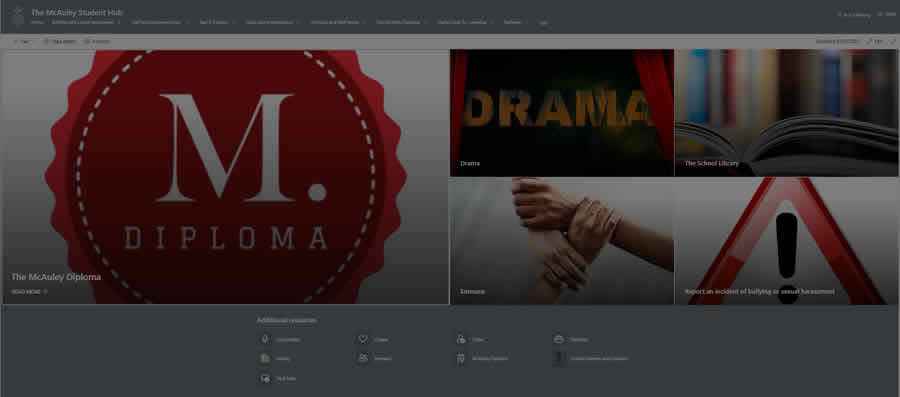Screen dimensions: 900x397
Task: Open The School Library tile
Action: tap(787, 112)
